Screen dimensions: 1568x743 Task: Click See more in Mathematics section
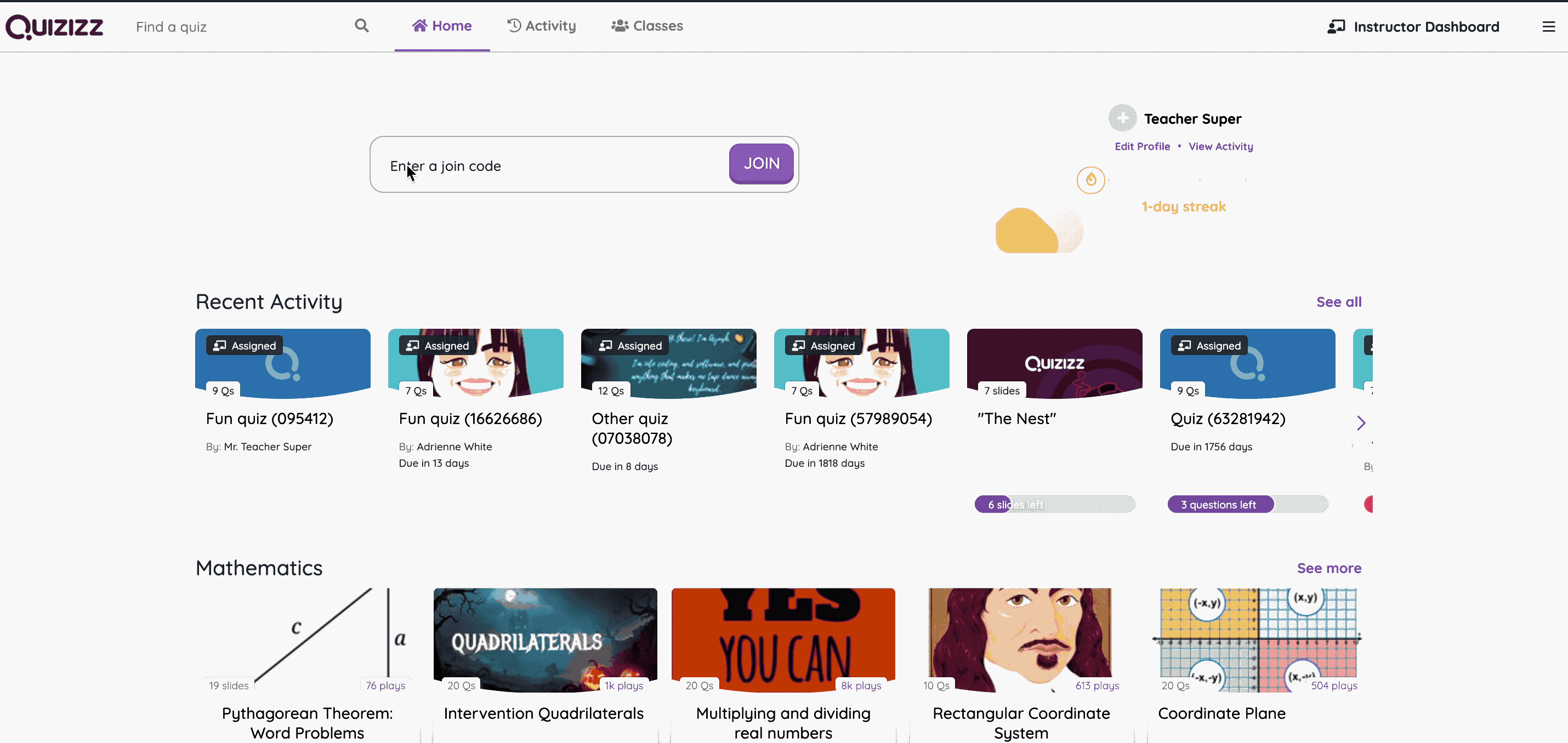1328,567
